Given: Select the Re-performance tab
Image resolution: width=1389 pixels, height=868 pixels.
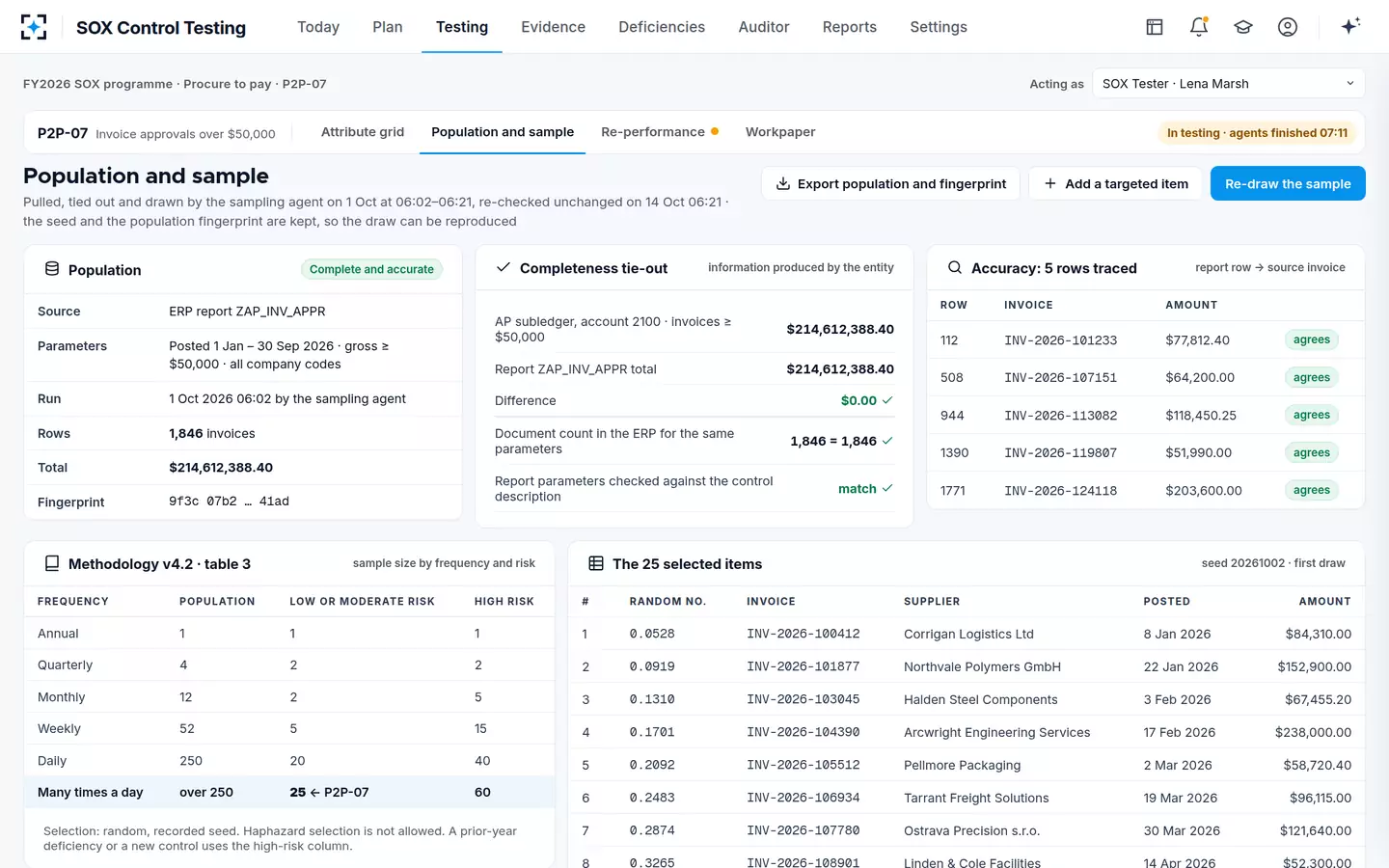Looking at the screenshot, I should 660,132.
